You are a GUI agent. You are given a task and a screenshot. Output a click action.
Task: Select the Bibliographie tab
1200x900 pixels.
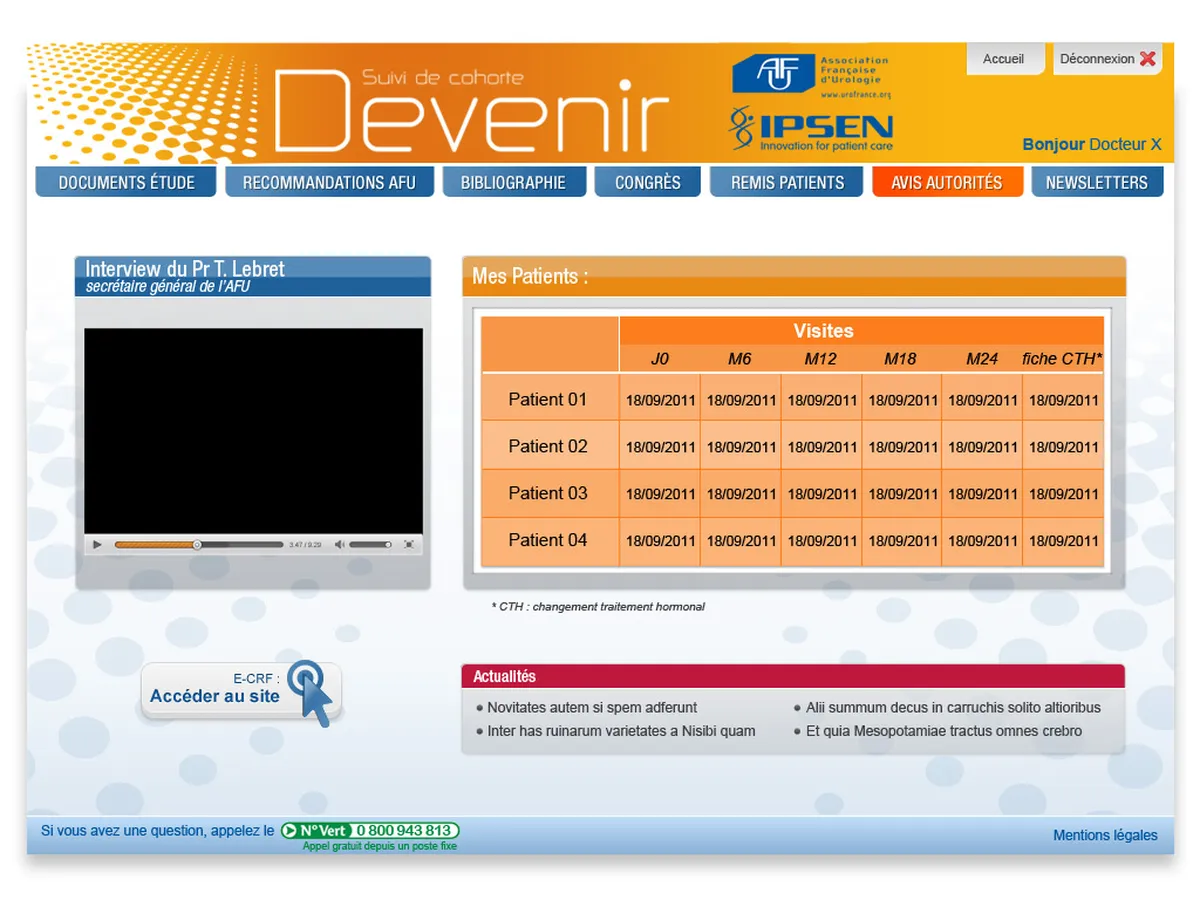(x=514, y=182)
